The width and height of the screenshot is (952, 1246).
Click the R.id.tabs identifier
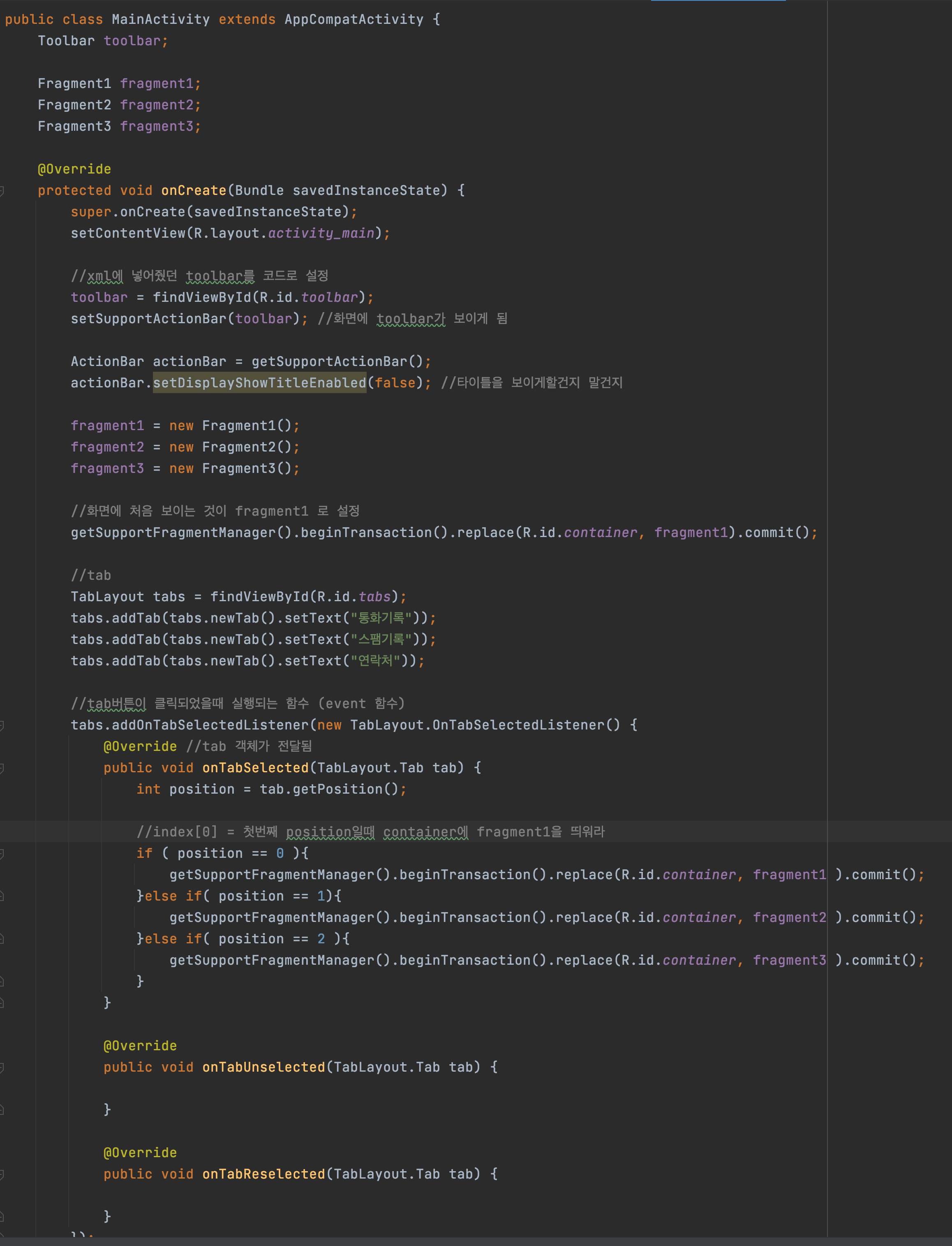click(x=374, y=597)
